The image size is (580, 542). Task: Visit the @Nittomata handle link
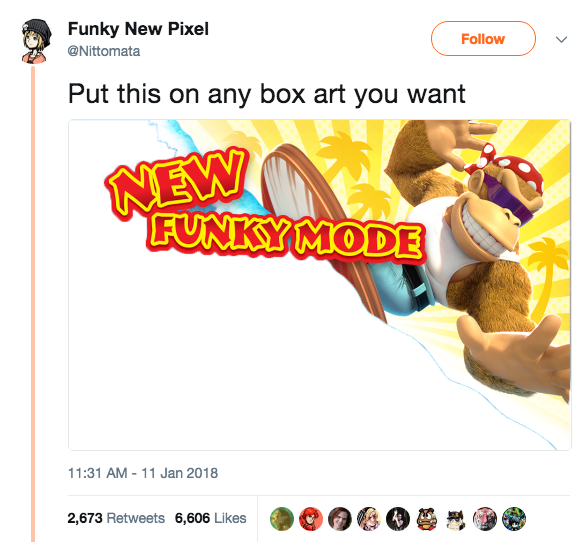pos(104,51)
